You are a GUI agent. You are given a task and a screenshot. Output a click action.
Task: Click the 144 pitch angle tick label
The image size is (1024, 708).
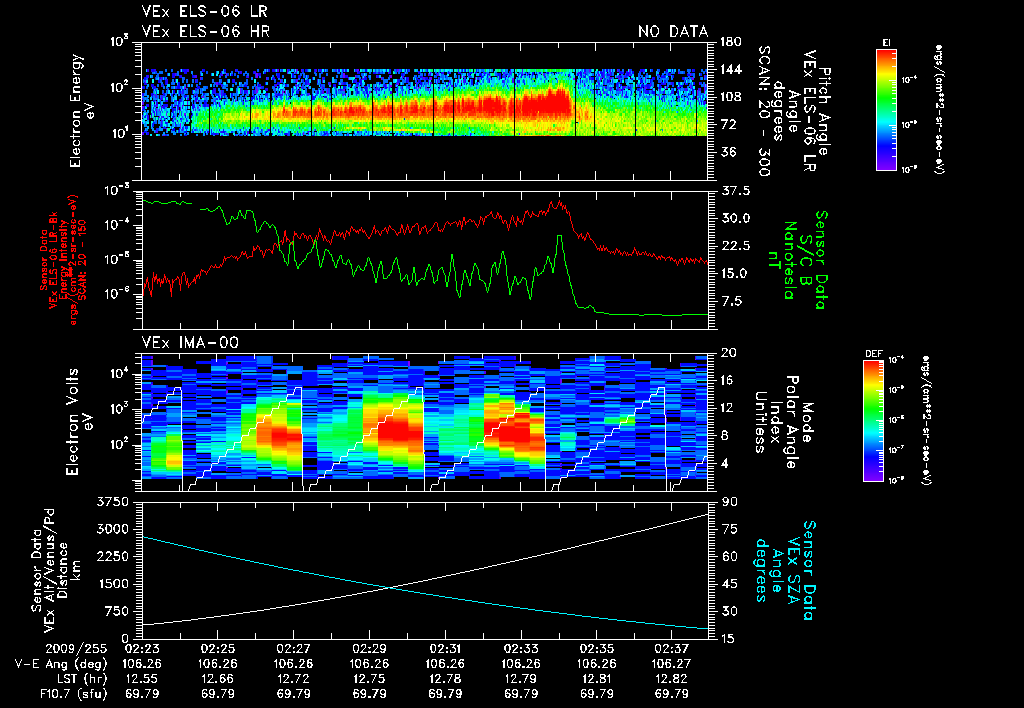click(731, 69)
